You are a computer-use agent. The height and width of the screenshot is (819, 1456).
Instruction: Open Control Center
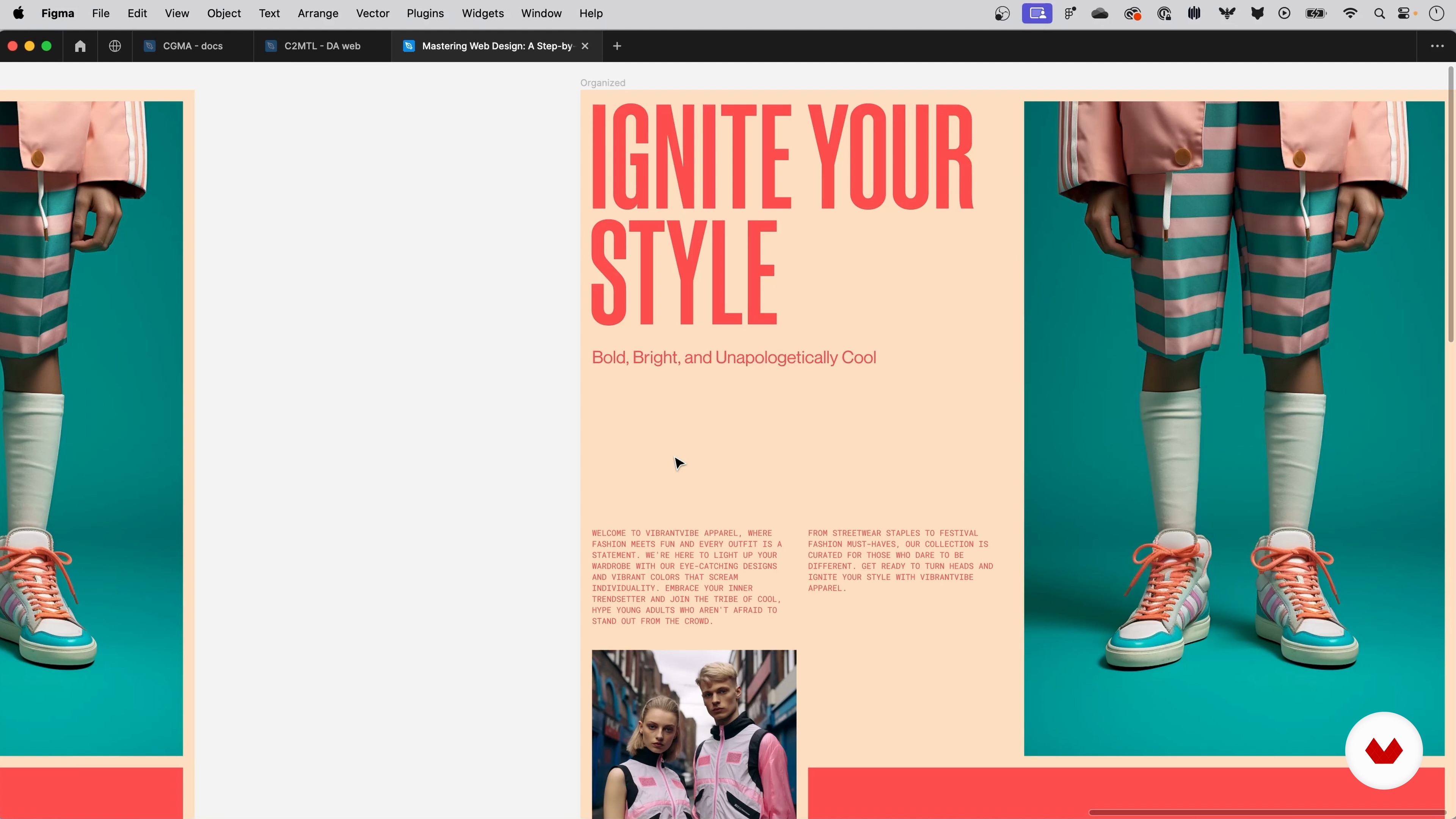(x=1404, y=14)
